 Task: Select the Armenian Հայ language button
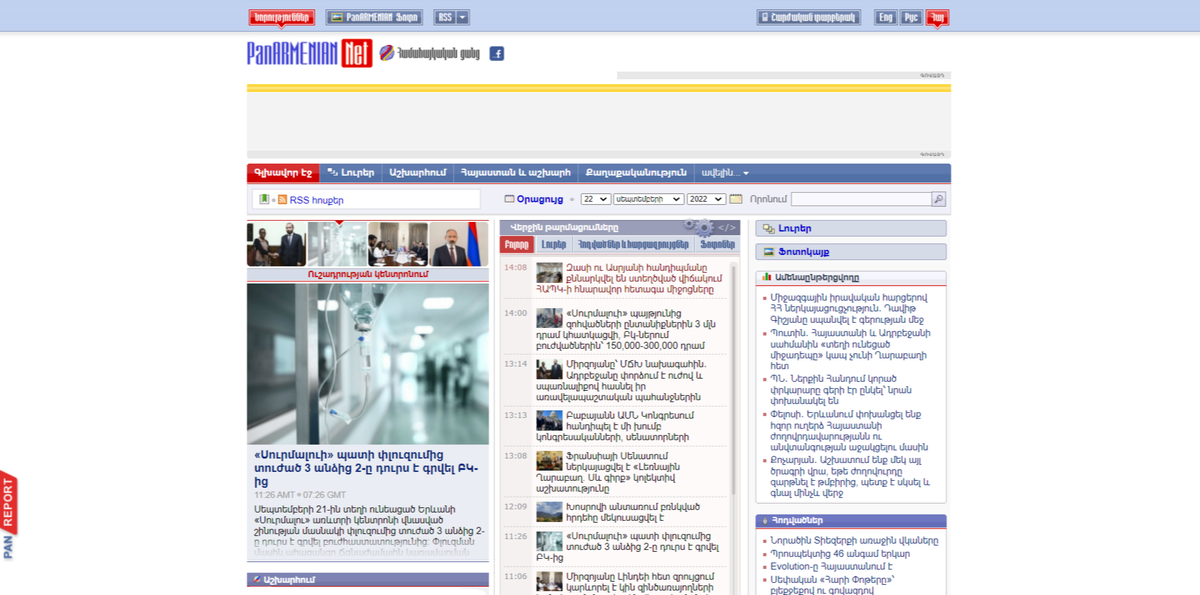pyautogui.click(x=937, y=17)
